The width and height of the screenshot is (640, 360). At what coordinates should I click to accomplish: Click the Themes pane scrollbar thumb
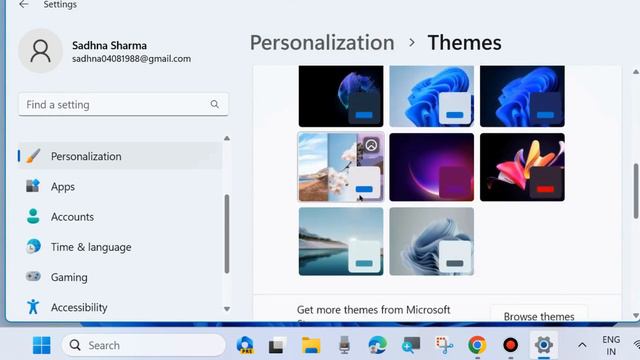point(636,191)
